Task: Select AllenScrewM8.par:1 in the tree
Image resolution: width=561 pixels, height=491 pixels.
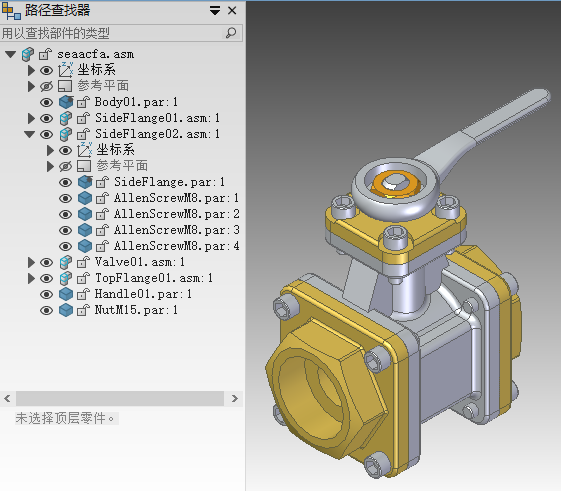Action: [x=176, y=198]
